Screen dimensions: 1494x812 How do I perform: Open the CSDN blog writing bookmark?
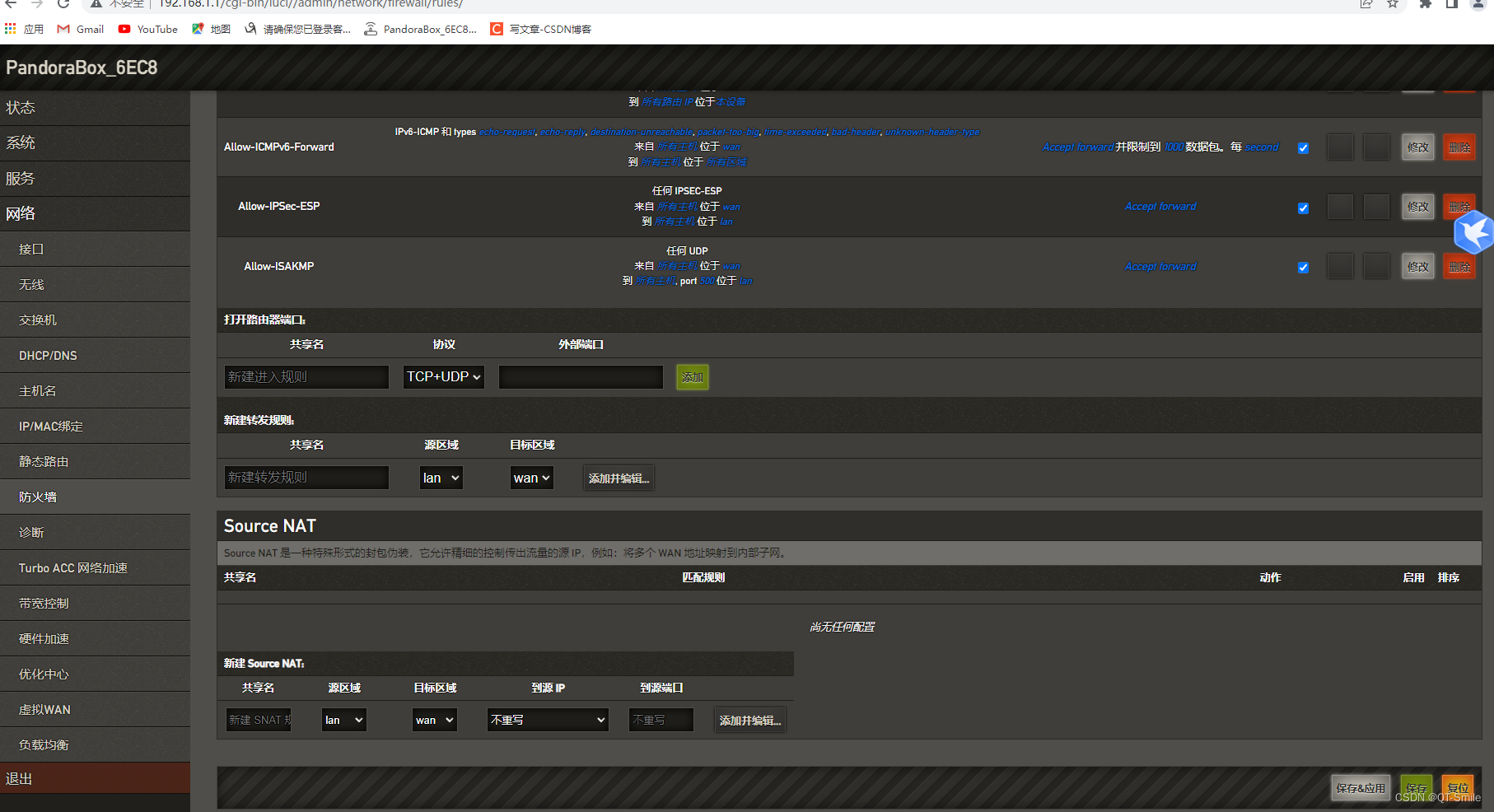click(541, 29)
